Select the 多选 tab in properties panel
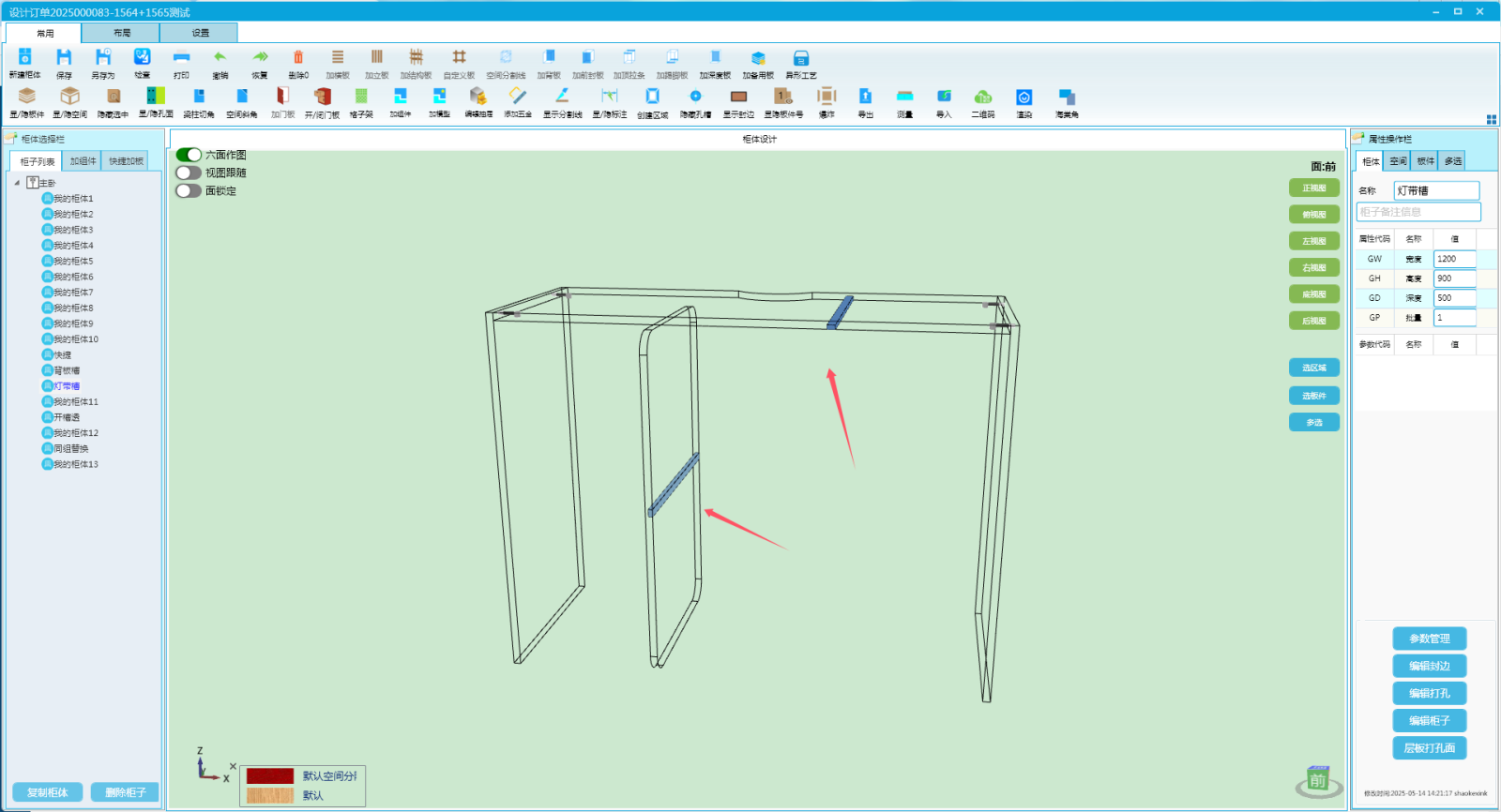Viewport: 1501px width, 812px height. [1453, 161]
